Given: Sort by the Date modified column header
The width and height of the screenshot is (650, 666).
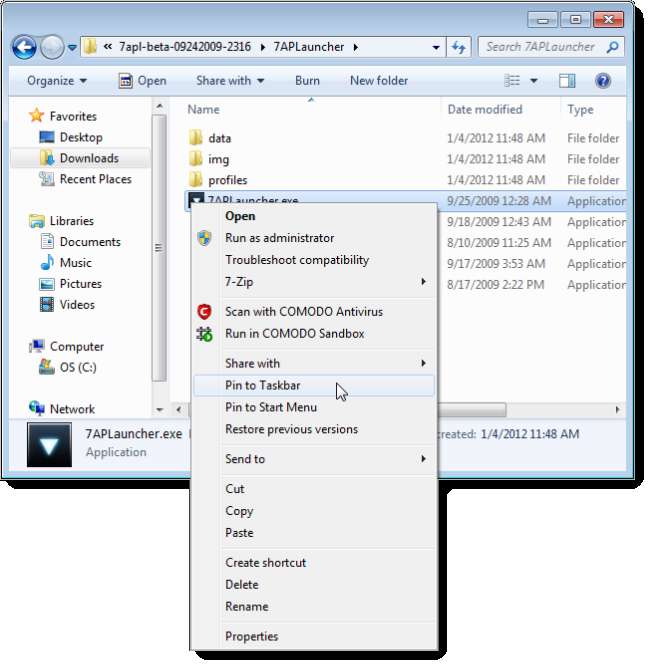Looking at the screenshot, I should click(485, 110).
